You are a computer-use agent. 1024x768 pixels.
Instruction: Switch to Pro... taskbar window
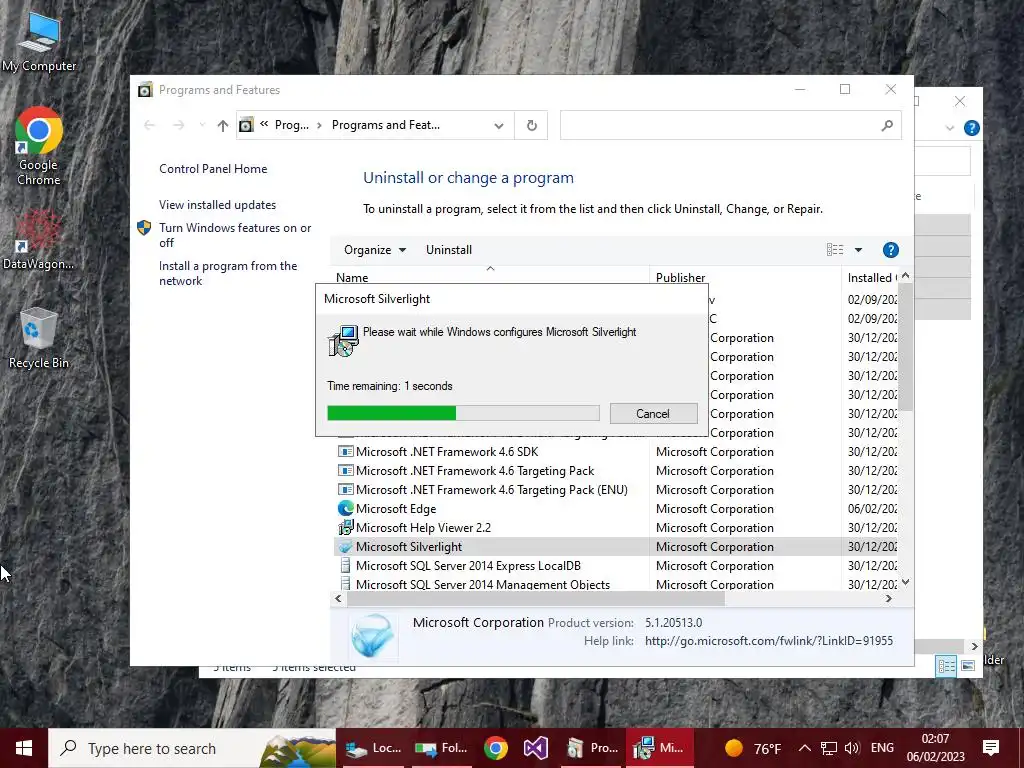click(x=592, y=748)
